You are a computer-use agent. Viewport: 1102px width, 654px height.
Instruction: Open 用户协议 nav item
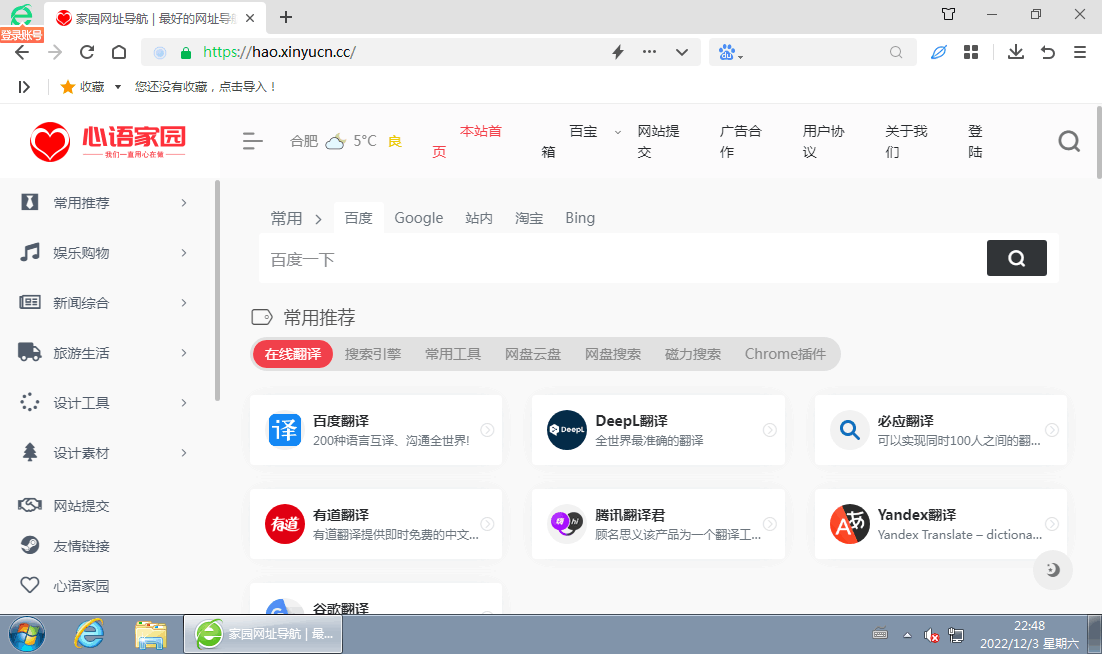(824, 141)
